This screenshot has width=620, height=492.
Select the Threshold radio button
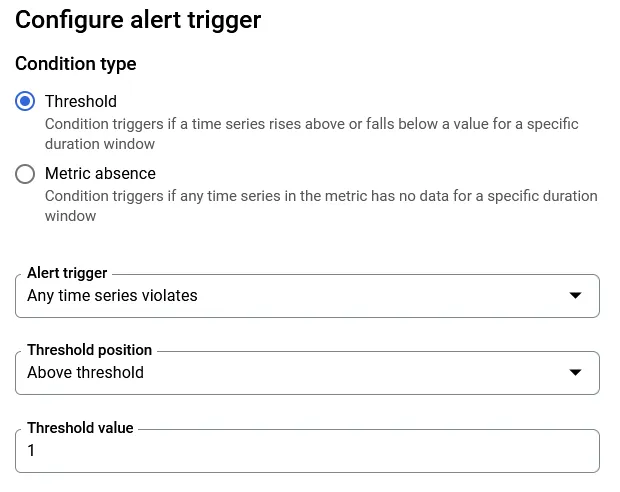click(25, 101)
